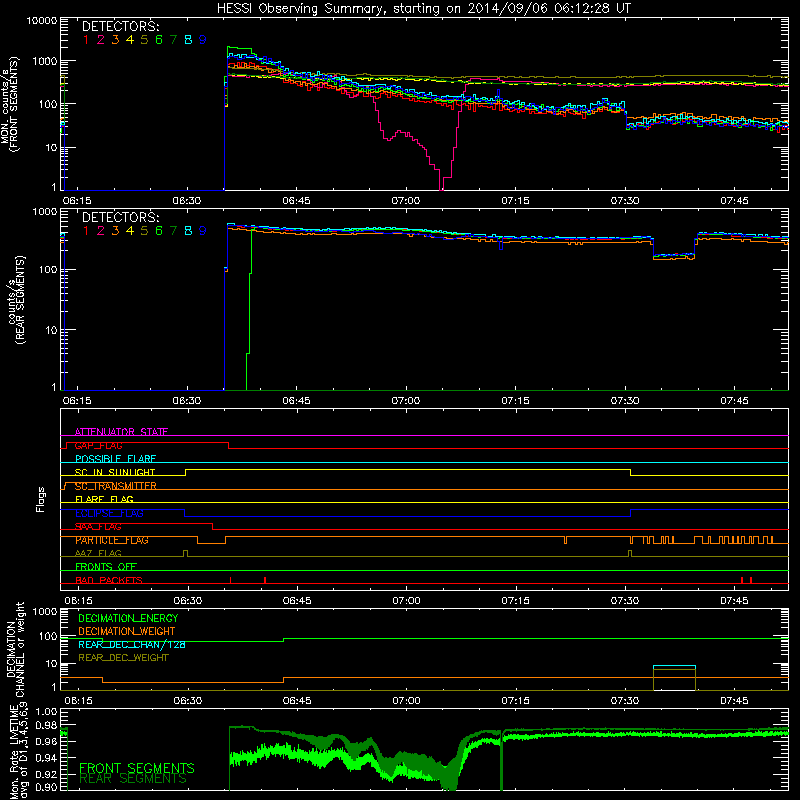
Task: Pick detector 3 in rear segments legend
Action: click(115, 231)
